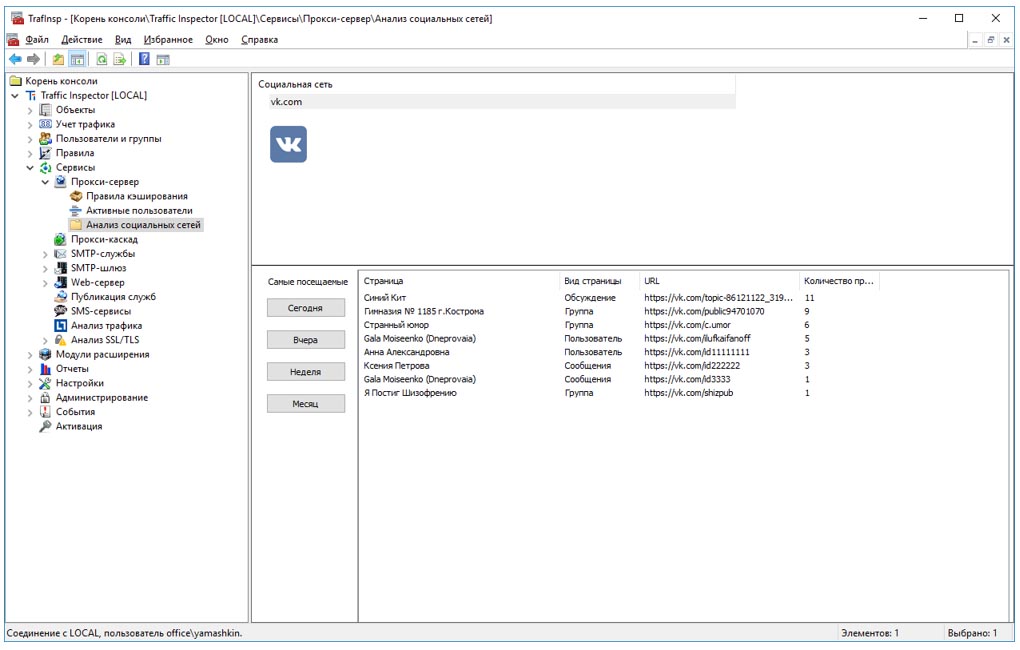
Task: Click the Сервисы node icon
Action: click(46, 167)
